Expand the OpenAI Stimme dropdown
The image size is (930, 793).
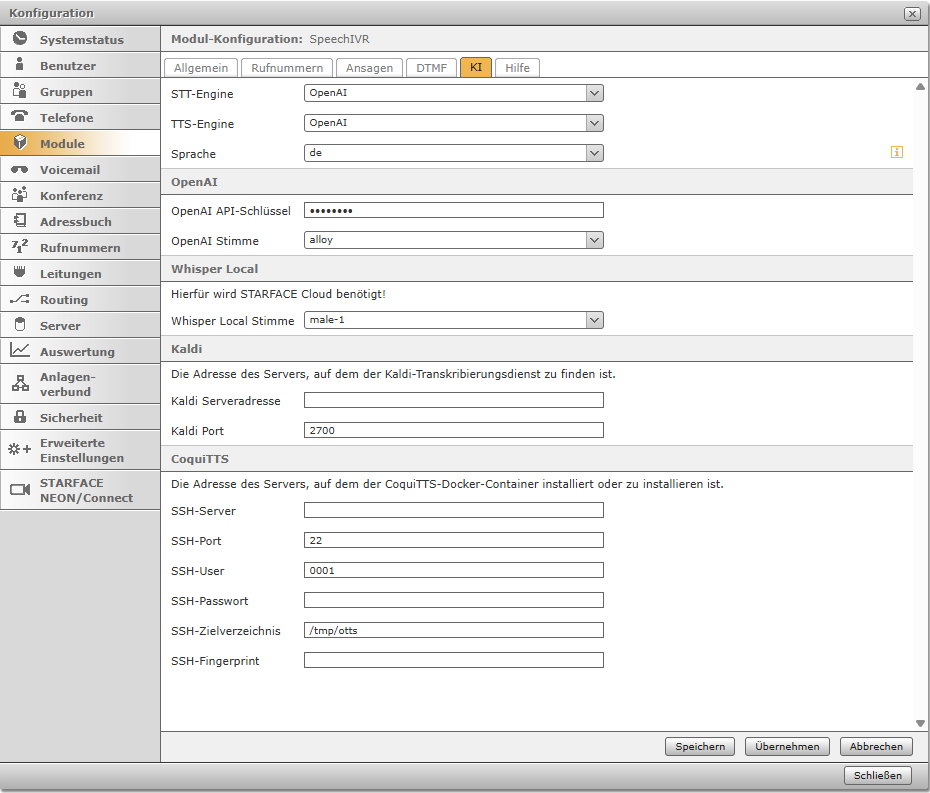tap(594, 240)
